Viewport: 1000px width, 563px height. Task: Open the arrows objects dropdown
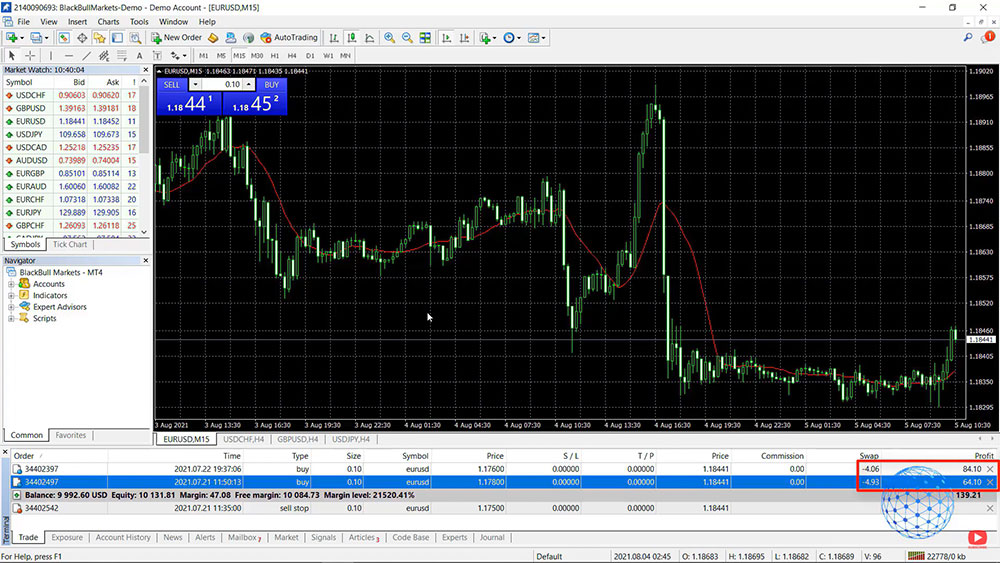(178, 55)
